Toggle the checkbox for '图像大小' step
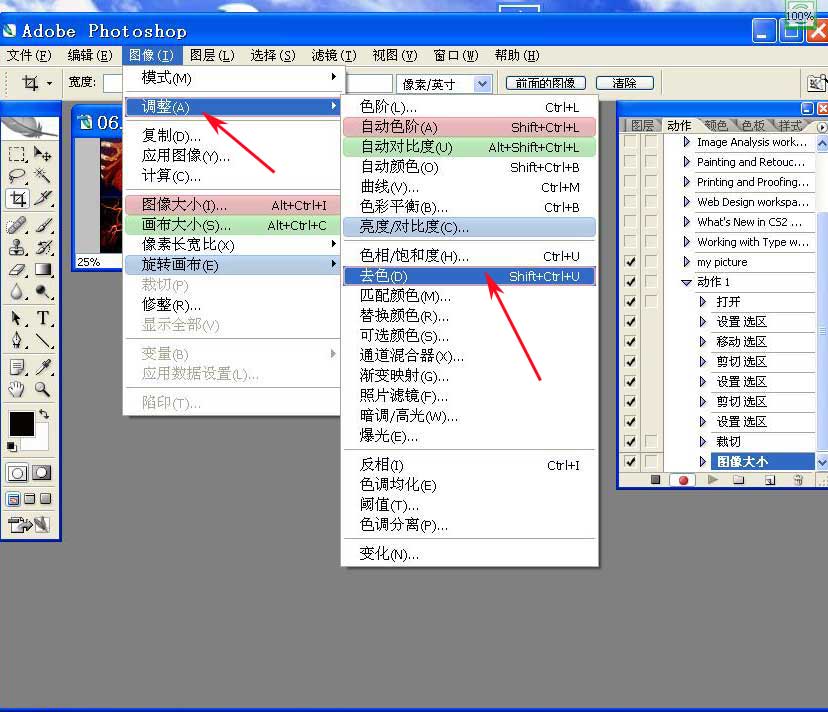This screenshot has height=712, width=828. pos(630,462)
